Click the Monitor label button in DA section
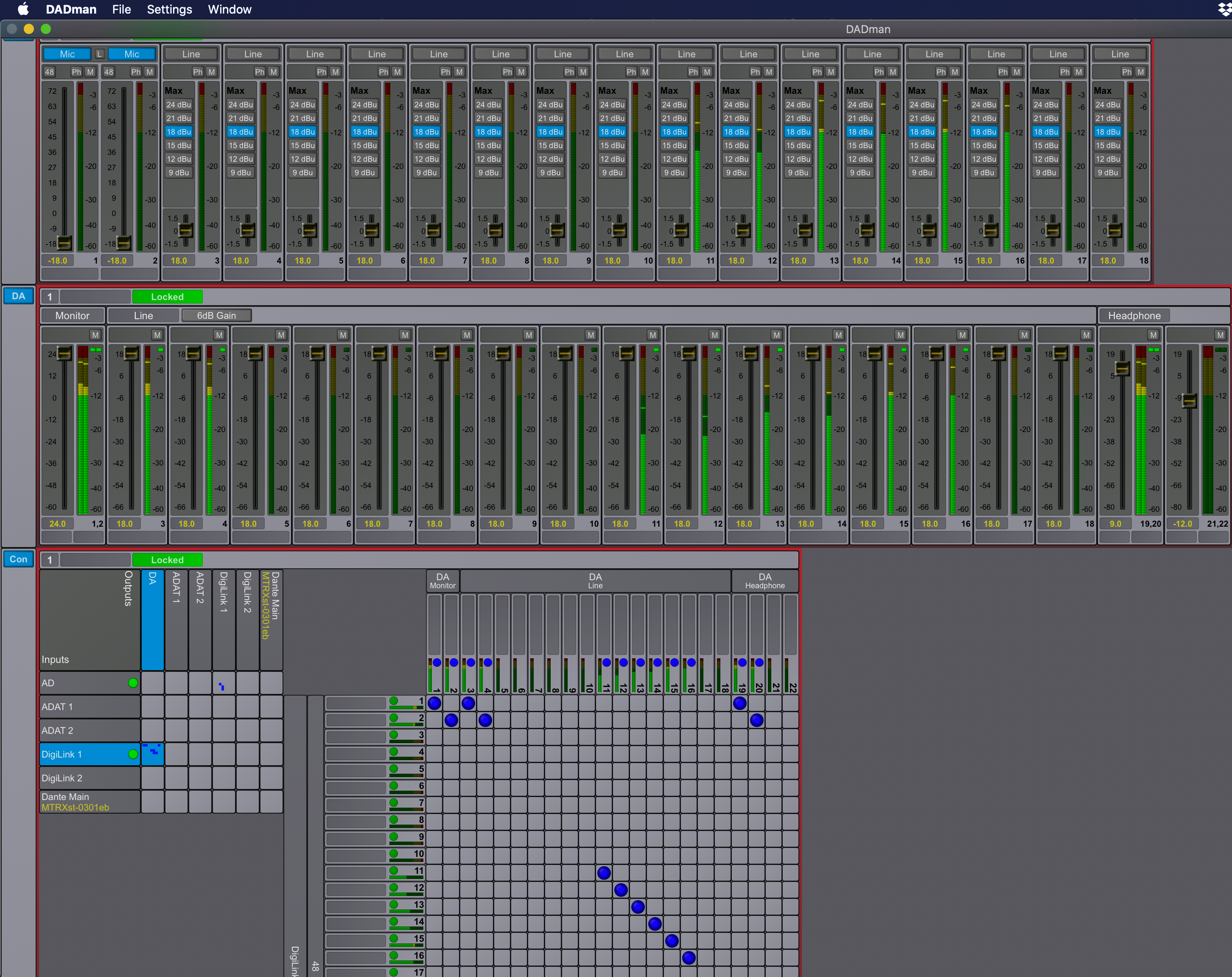This screenshot has width=1232, height=977. 73,316
